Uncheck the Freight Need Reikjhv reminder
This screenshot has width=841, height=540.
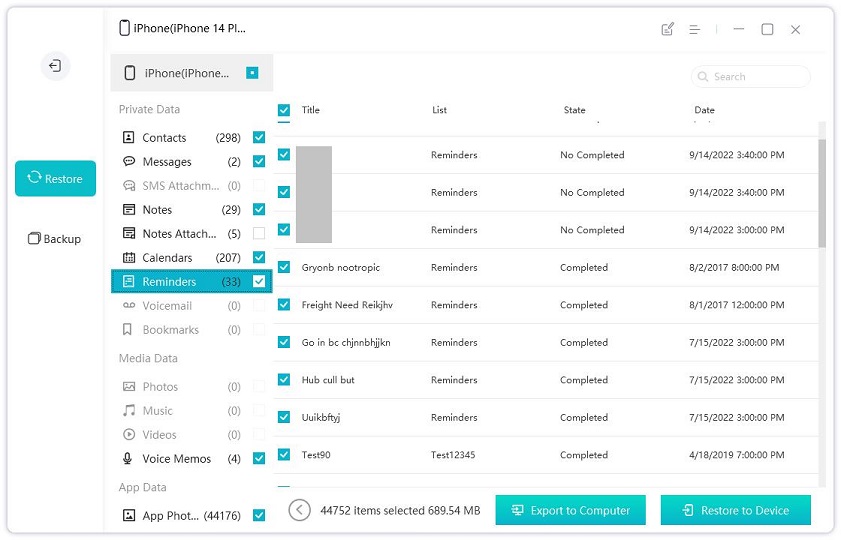pos(284,305)
